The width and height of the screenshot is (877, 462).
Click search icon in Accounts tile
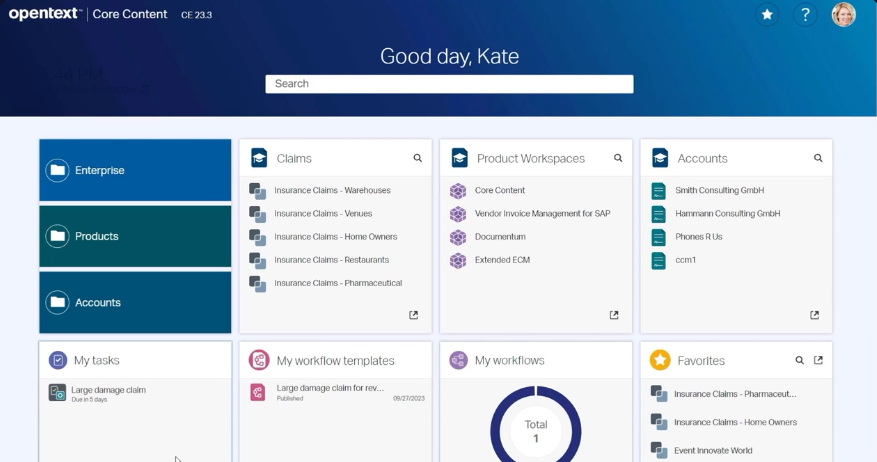tap(818, 158)
